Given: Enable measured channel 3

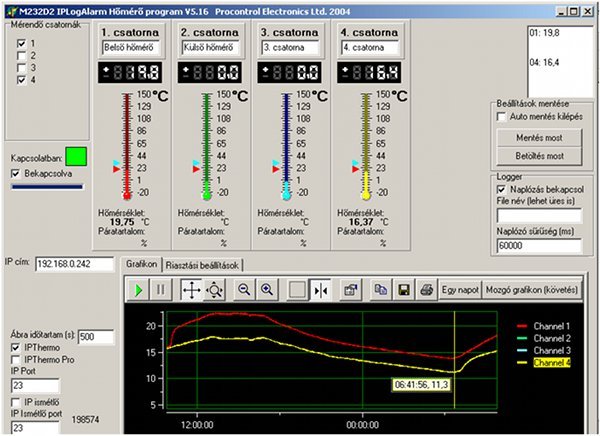Looking at the screenshot, I should click(21, 68).
